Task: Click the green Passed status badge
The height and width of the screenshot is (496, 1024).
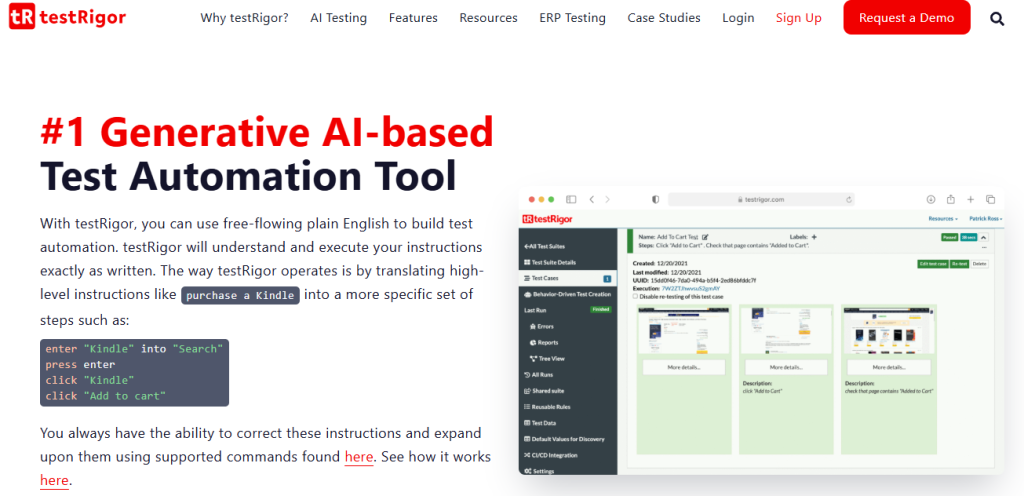Action: tap(950, 238)
